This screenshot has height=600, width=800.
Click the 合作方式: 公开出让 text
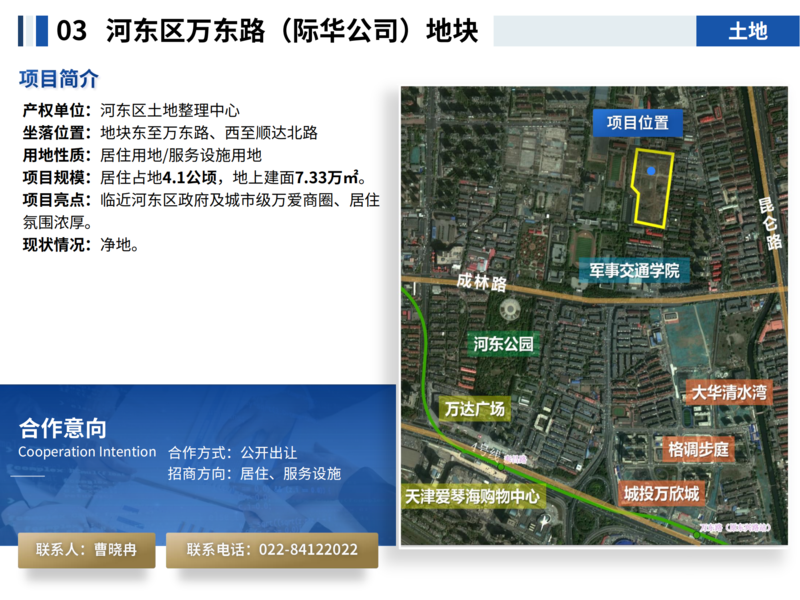pos(233,453)
